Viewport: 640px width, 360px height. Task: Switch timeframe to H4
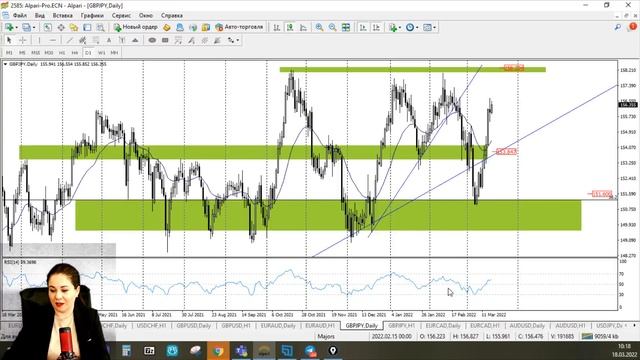(75, 53)
